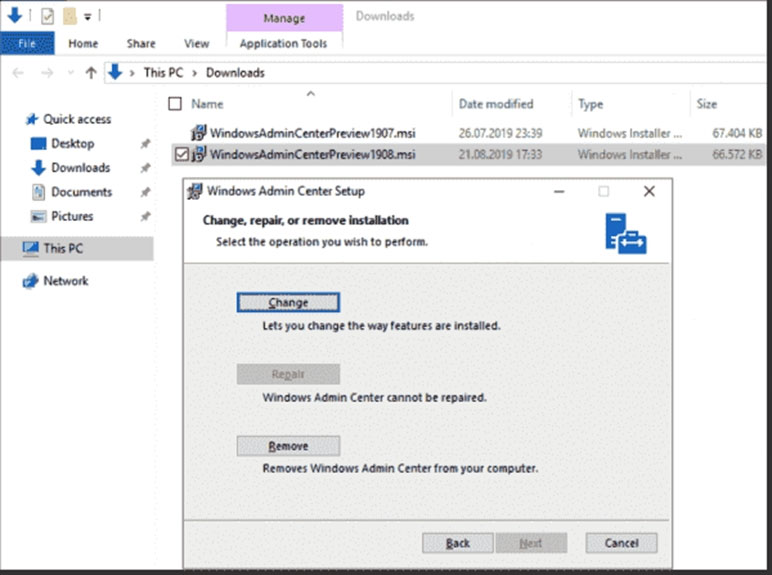Toggle the select-all checkbox in header
772x575 pixels.
point(176,104)
